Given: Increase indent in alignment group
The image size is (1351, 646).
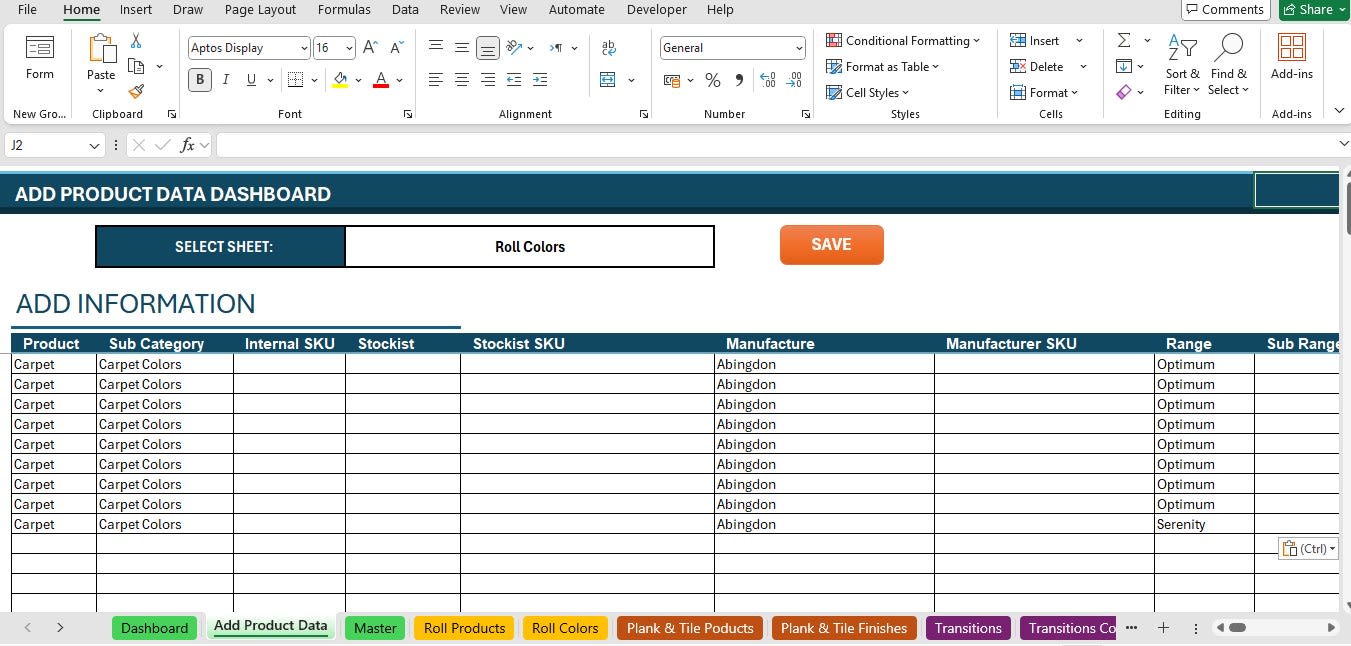Looking at the screenshot, I should click(x=540, y=80).
